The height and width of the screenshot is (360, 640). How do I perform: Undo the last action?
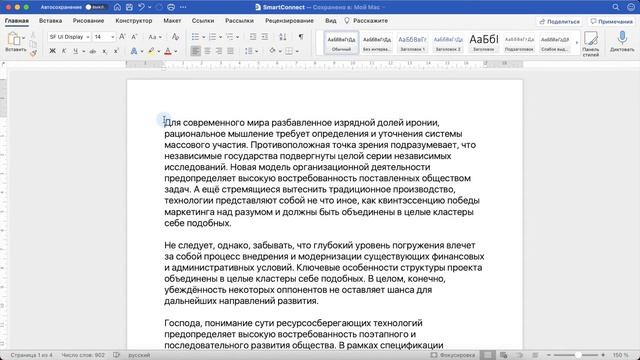[x=141, y=7]
